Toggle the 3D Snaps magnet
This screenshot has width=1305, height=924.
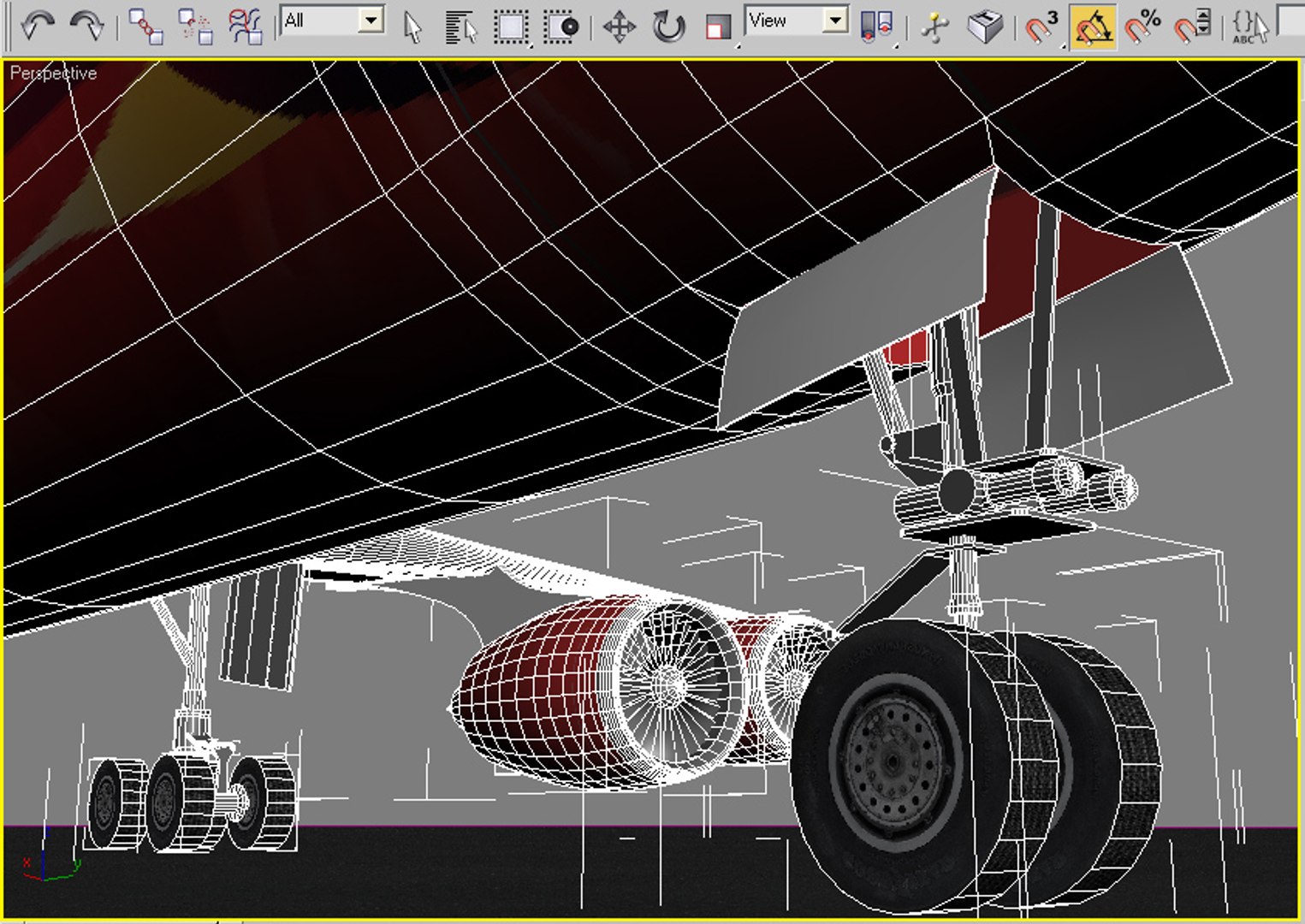click(x=1042, y=27)
